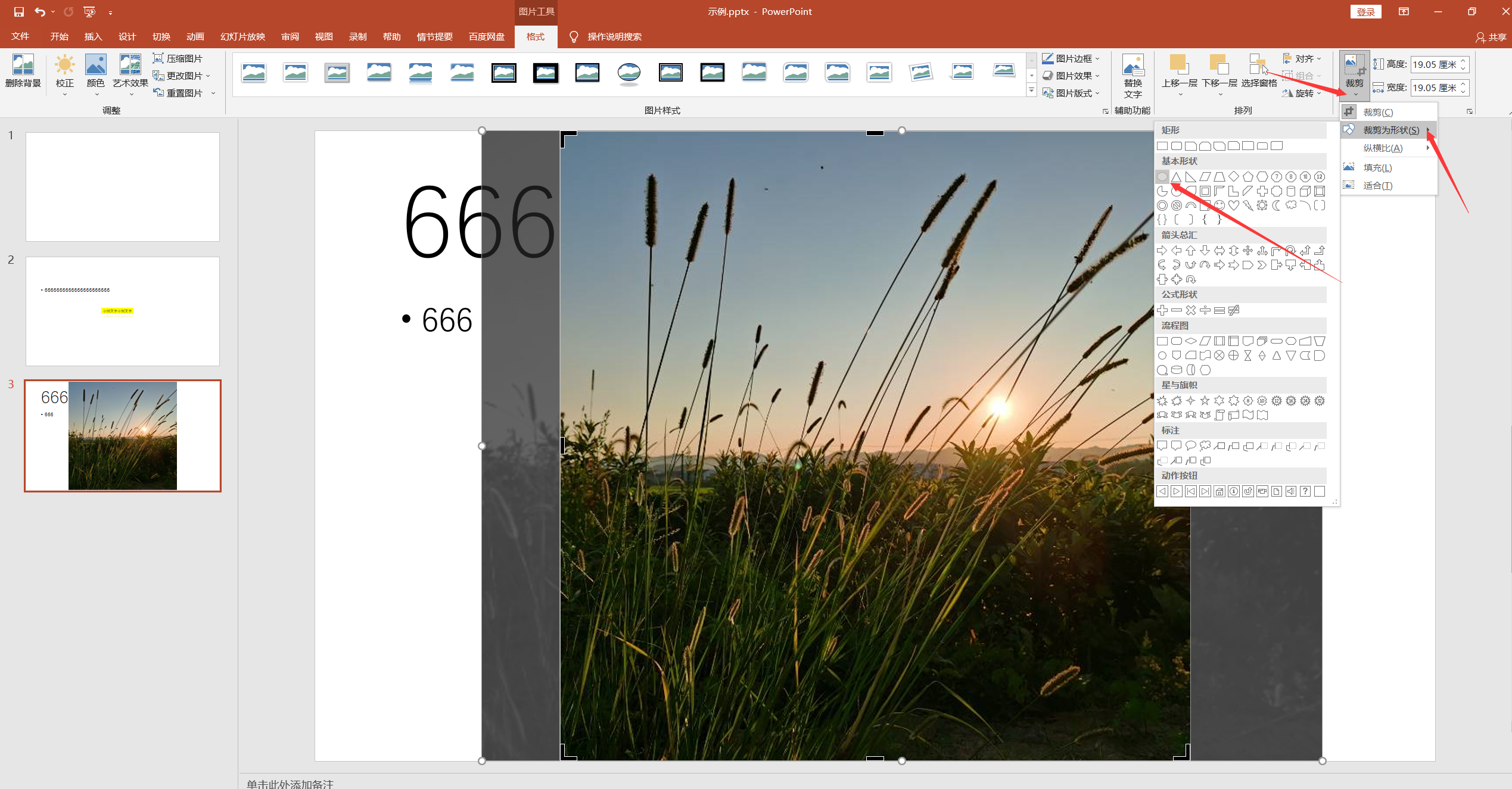Click the 替换文字 alt text icon
Image resolution: width=1512 pixels, height=789 pixels.
(x=1133, y=76)
